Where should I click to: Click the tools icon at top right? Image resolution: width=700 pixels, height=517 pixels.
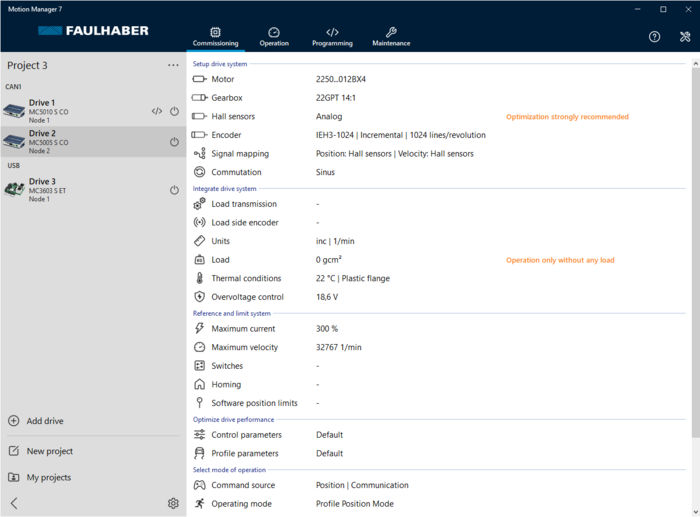pos(685,37)
